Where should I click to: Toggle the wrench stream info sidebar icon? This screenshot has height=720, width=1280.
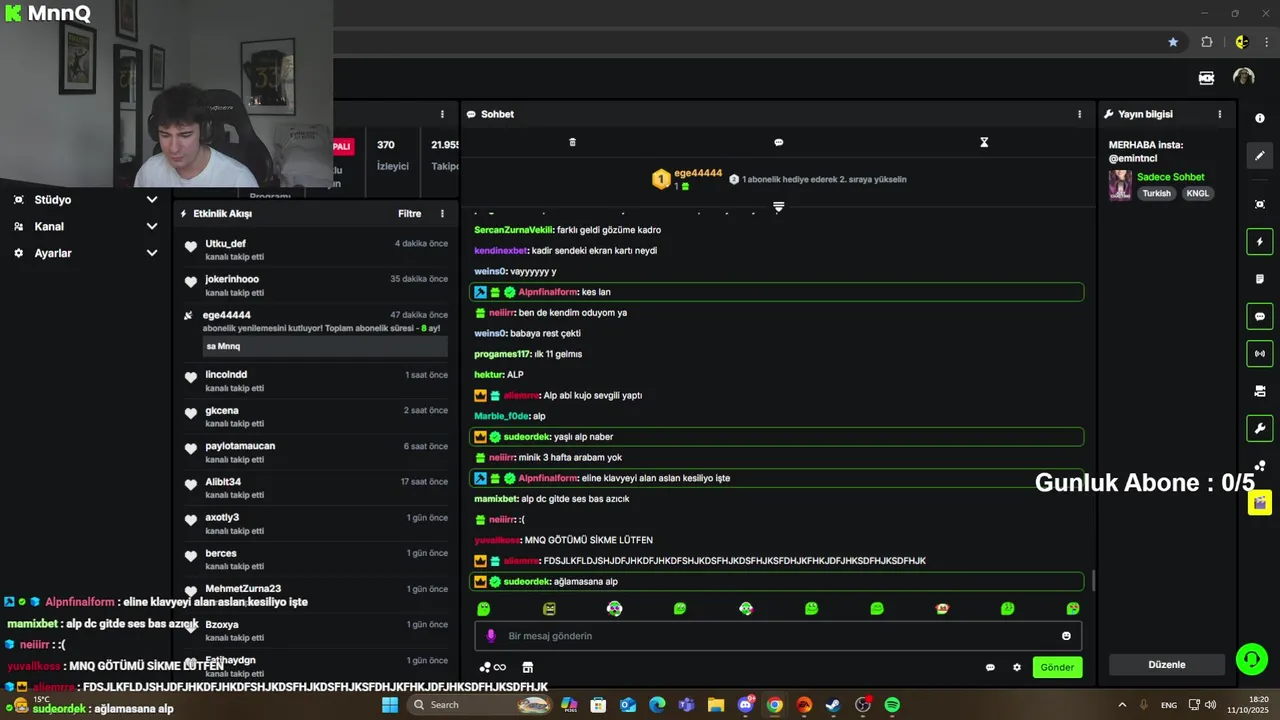(x=1259, y=428)
